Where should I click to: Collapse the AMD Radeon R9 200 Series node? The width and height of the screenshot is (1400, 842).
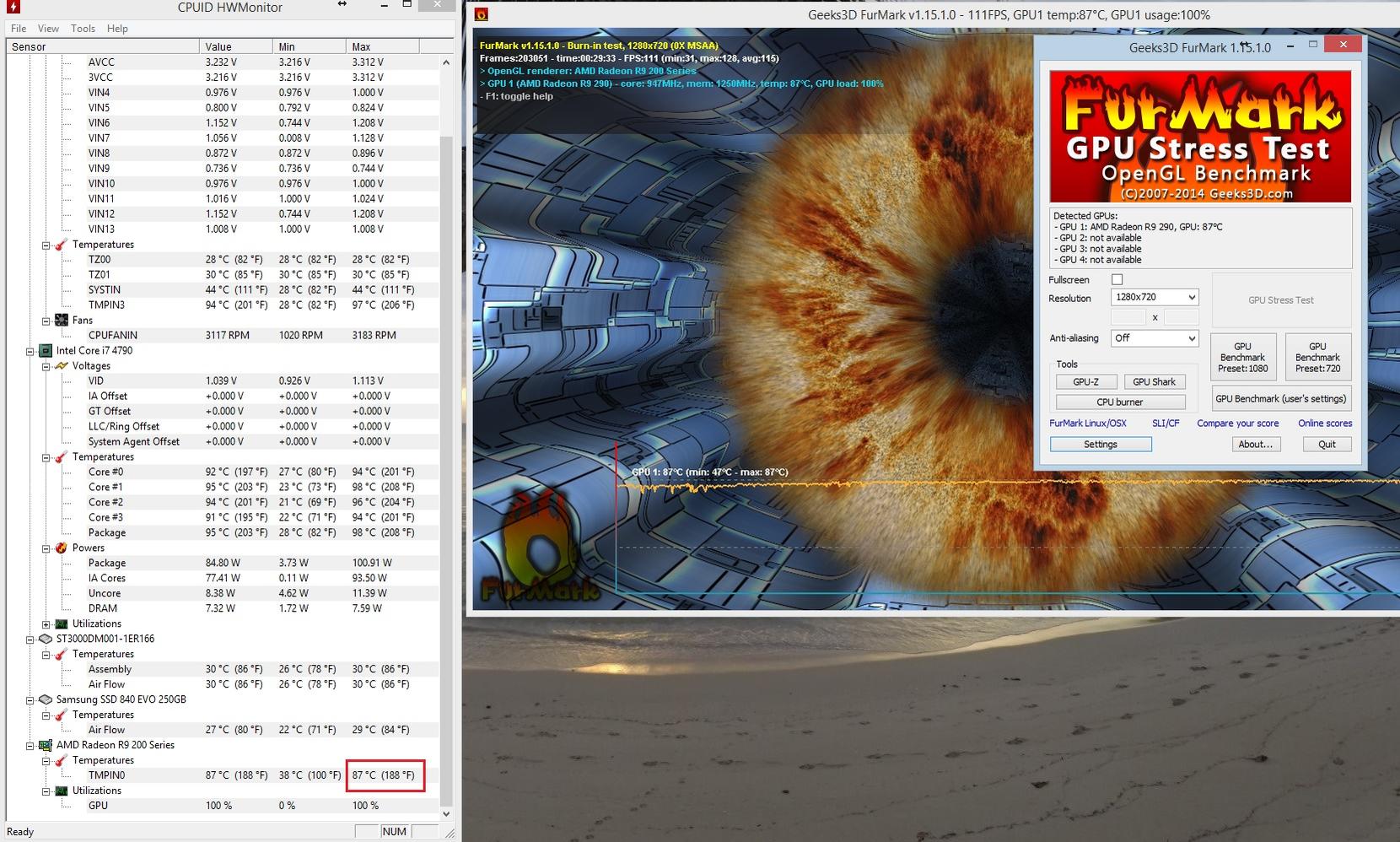pos(30,746)
